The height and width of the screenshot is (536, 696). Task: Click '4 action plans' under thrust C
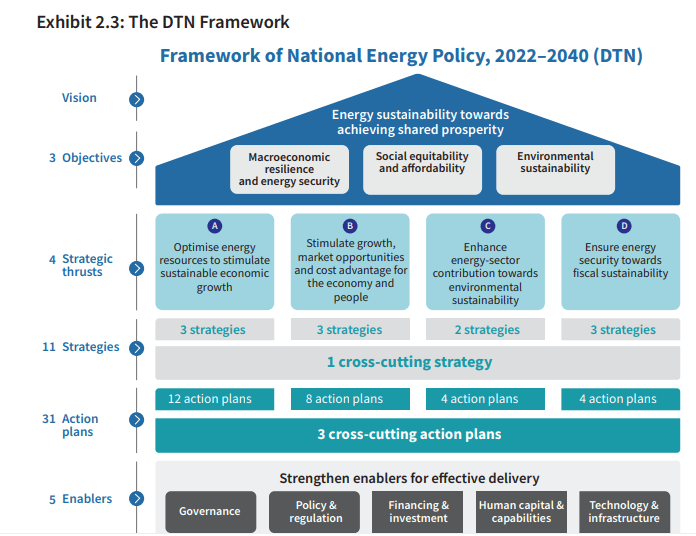(x=485, y=399)
